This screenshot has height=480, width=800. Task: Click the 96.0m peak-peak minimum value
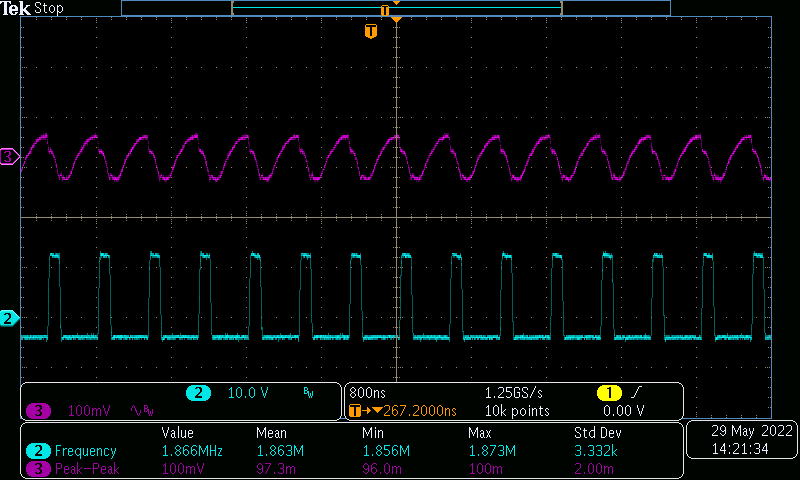pyautogui.click(x=382, y=468)
